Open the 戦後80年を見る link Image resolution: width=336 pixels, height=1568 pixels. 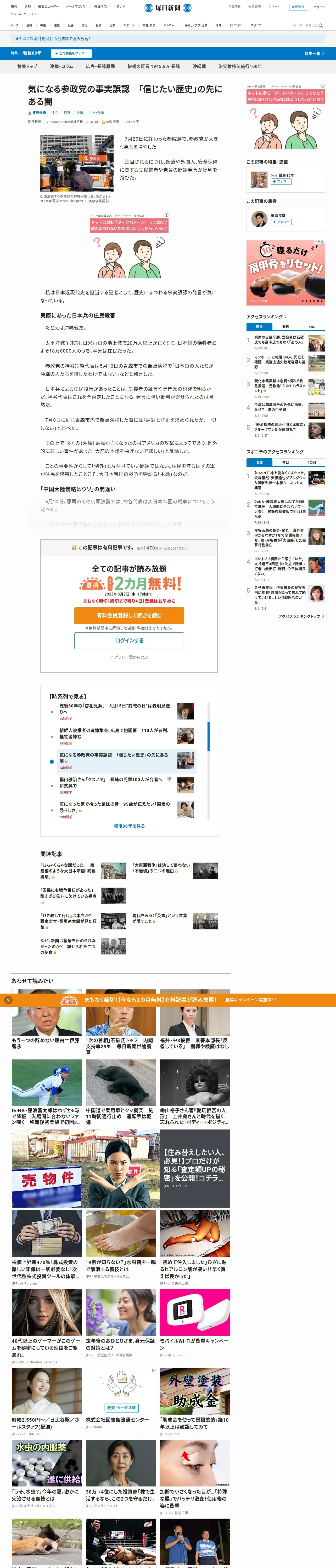[x=129, y=826]
